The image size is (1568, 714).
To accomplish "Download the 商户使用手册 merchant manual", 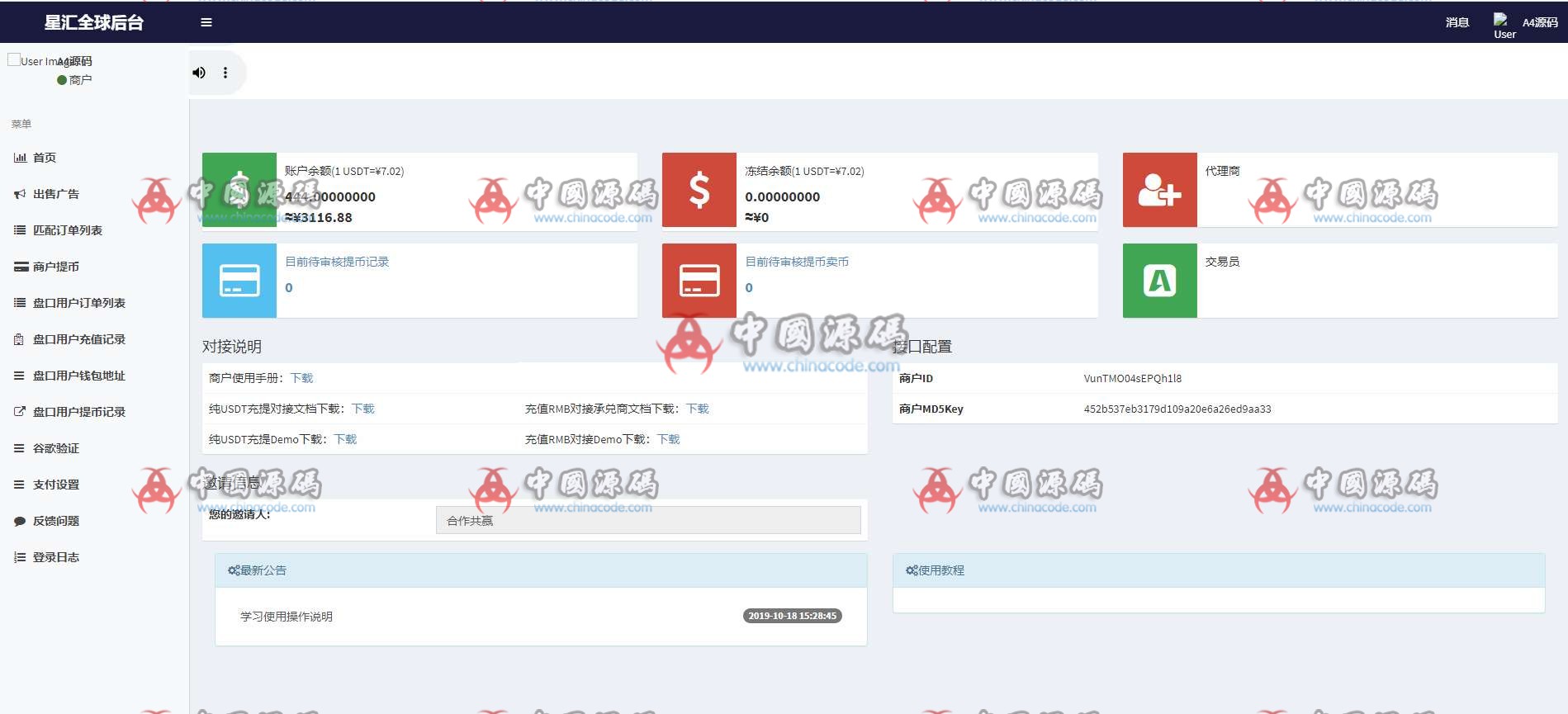I will (x=301, y=378).
